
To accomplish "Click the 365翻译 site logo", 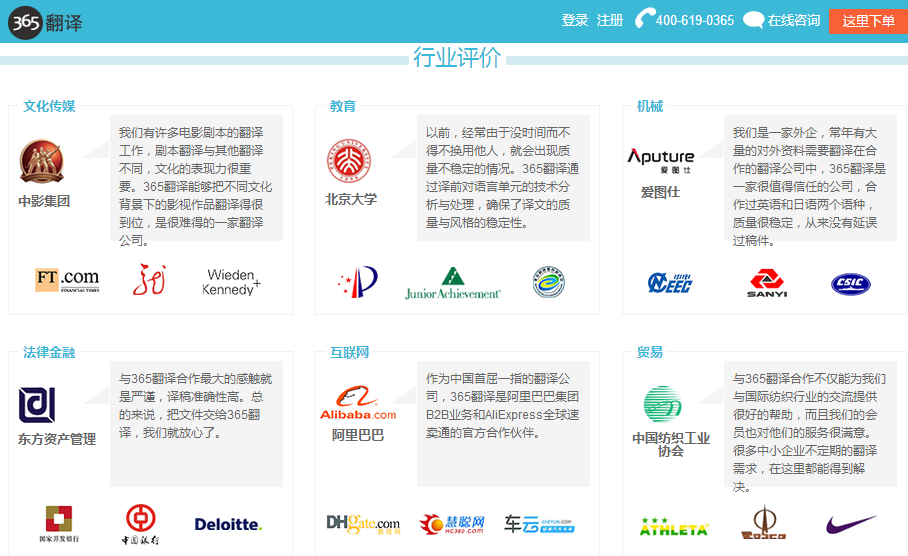I will 45,23.
